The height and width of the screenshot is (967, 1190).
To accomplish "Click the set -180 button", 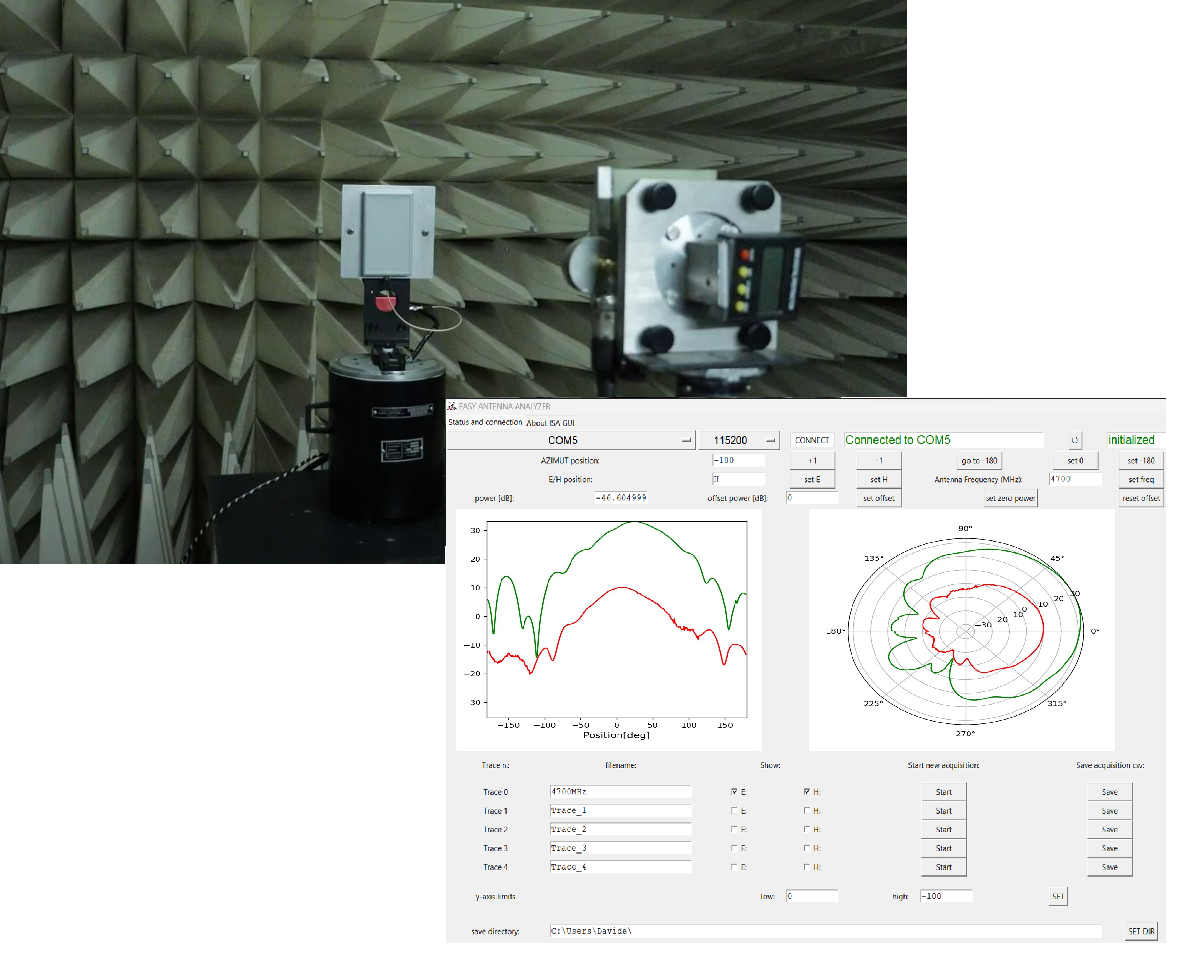I will 1141,461.
